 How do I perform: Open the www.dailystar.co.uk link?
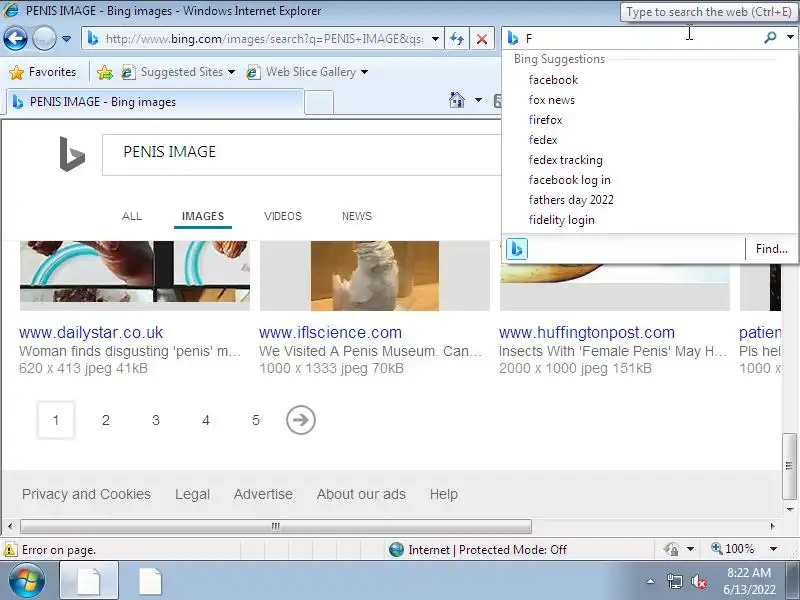pos(91,333)
